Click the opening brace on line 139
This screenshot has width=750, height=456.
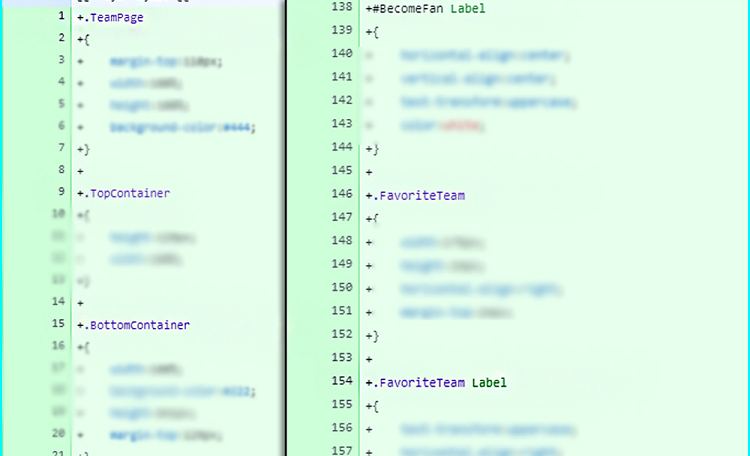click(x=375, y=32)
